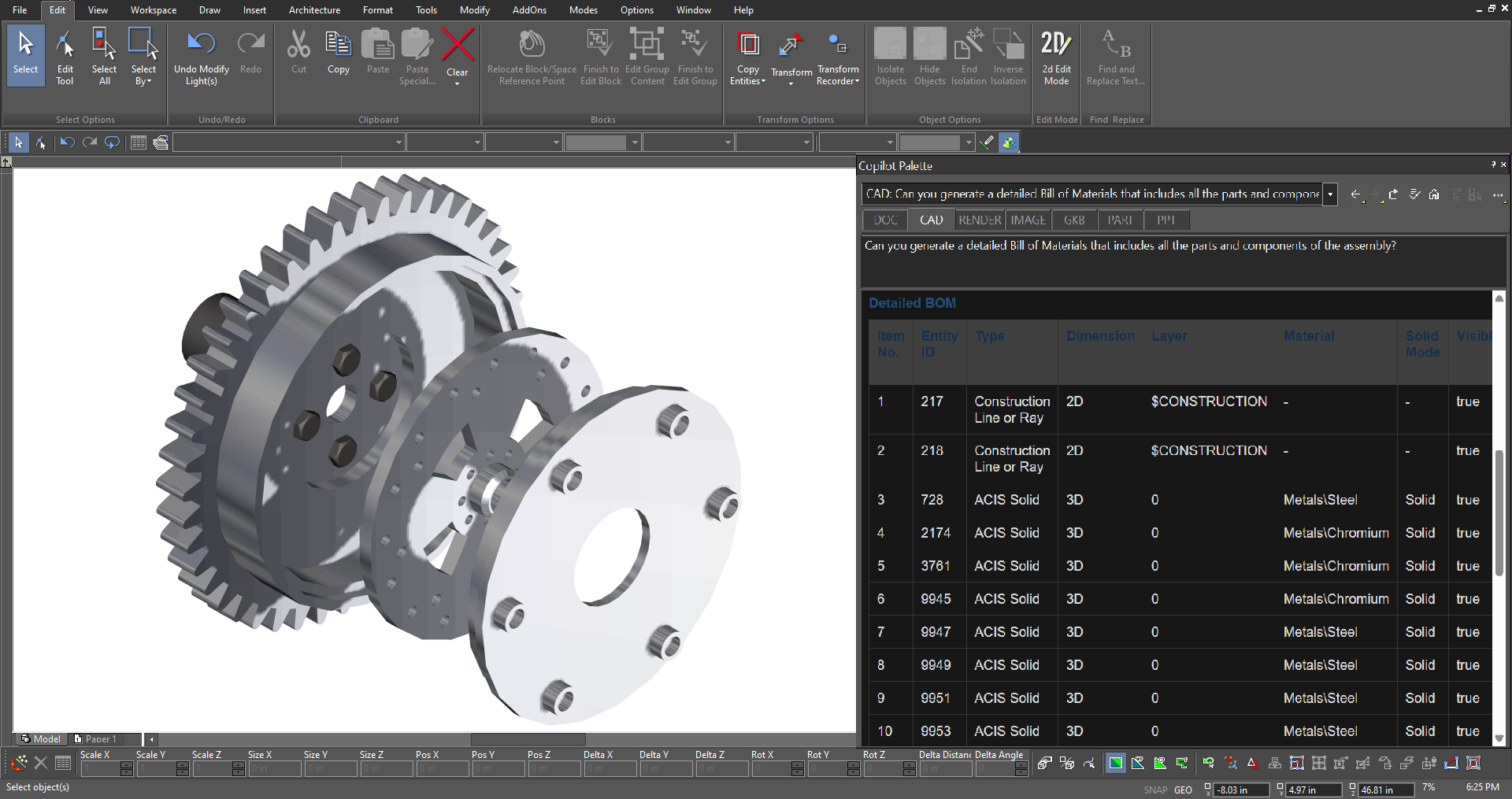This screenshot has width=1512, height=799.
Task: Click the red X Clear icon
Action: pyautogui.click(x=458, y=45)
